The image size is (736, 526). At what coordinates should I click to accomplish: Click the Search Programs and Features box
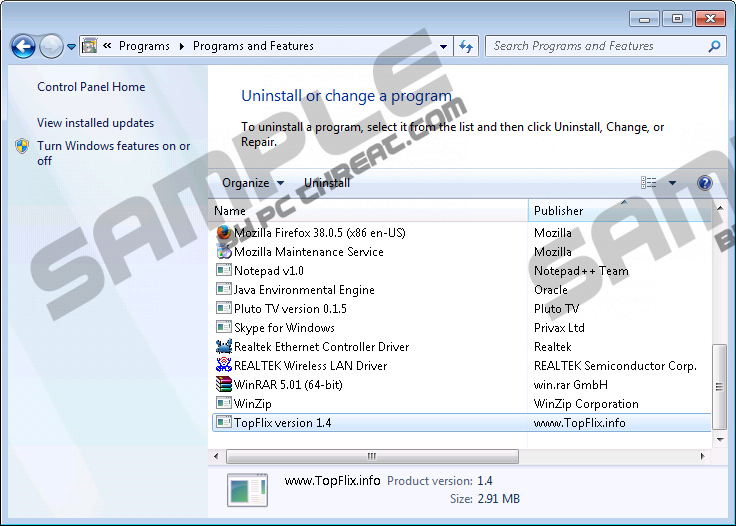click(x=595, y=46)
